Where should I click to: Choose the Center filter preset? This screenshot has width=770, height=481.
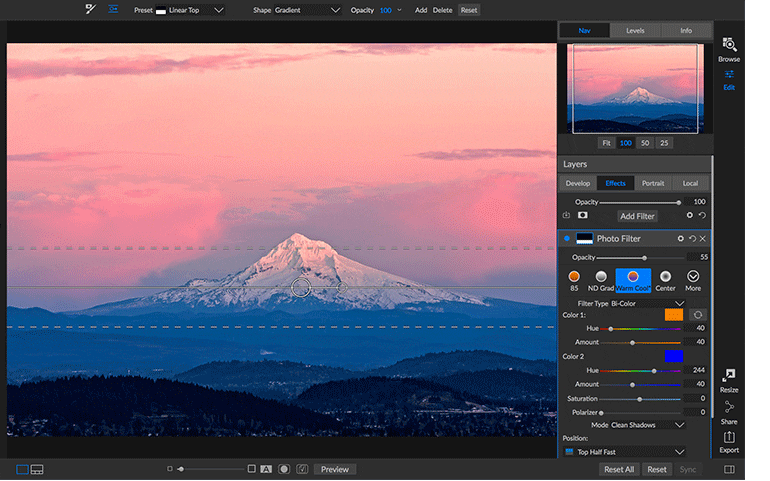point(665,281)
